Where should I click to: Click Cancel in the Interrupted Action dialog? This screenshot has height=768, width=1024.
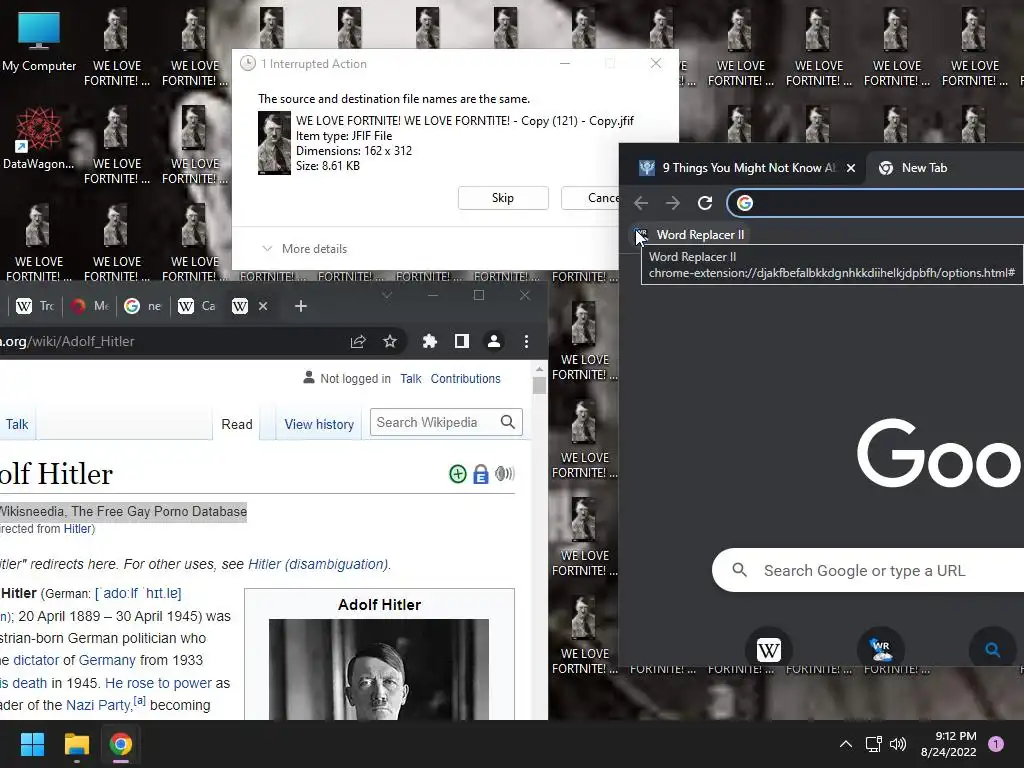590,198
